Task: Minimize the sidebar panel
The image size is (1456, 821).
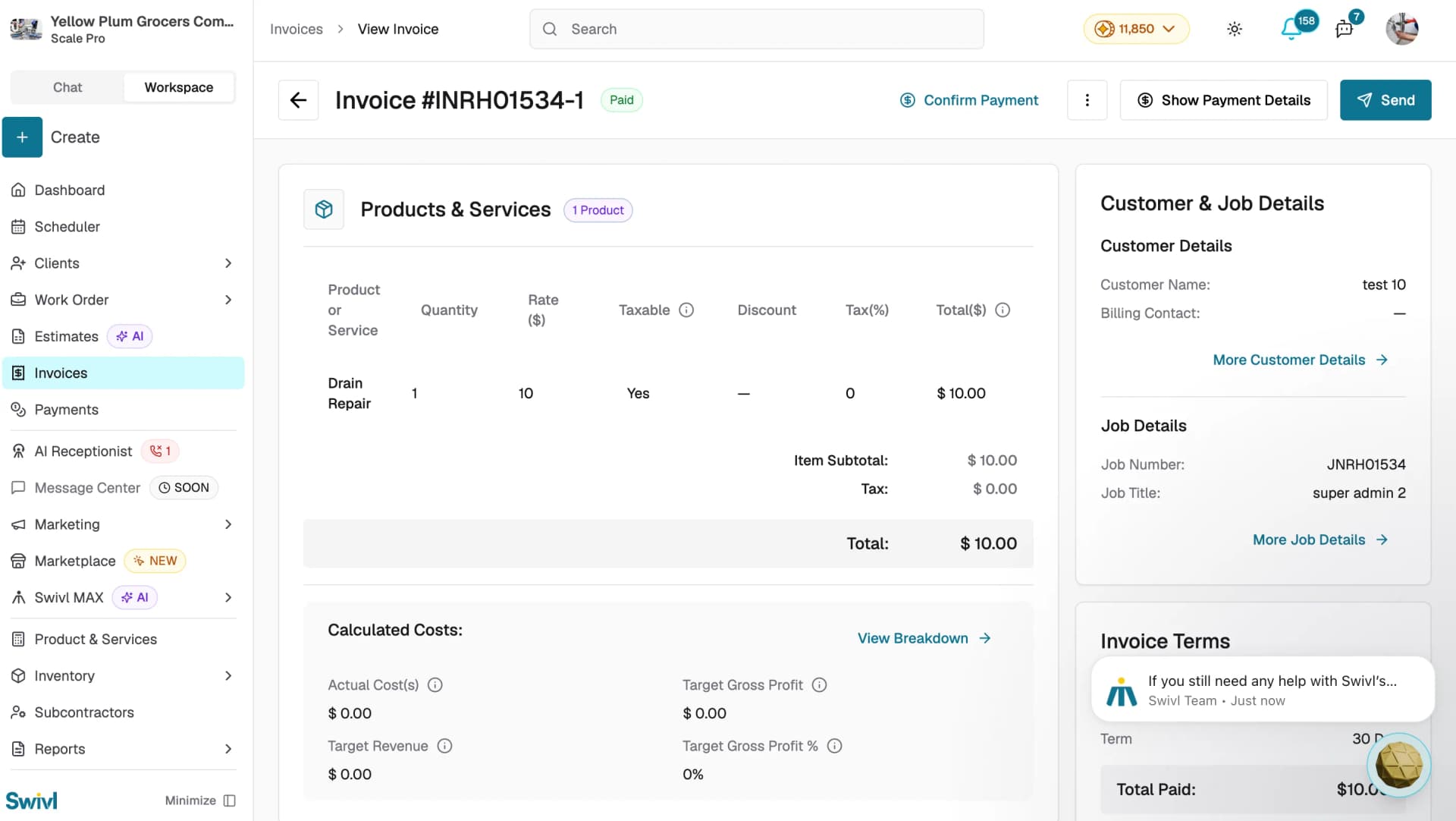Action: click(200, 801)
